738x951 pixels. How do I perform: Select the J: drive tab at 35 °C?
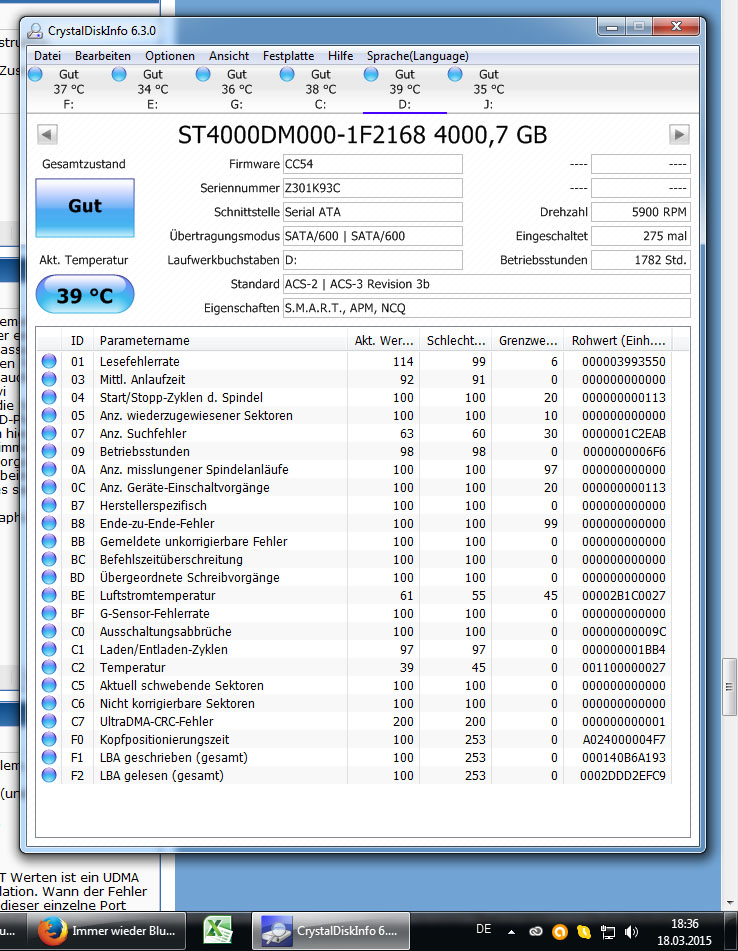click(488, 89)
